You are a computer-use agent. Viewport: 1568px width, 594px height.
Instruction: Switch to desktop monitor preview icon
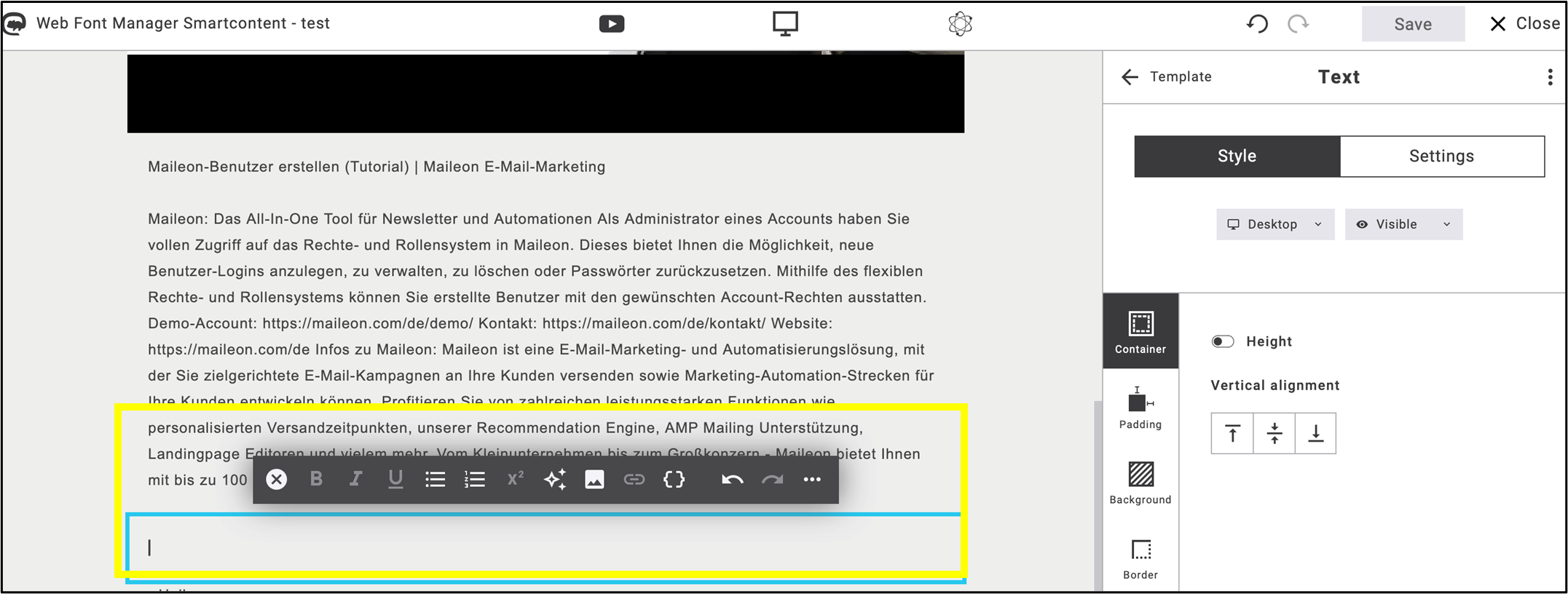[x=785, y=23]
